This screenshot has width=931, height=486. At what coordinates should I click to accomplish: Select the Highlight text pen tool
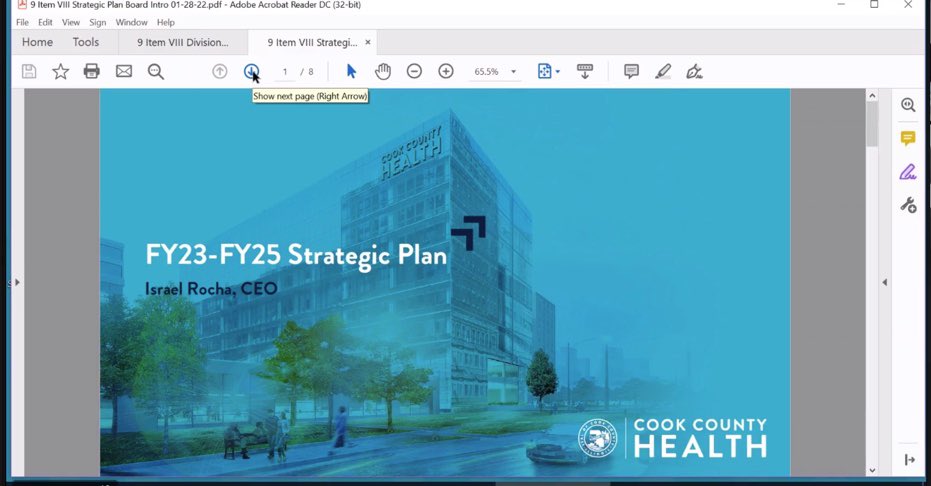click(x=663, y=72)
